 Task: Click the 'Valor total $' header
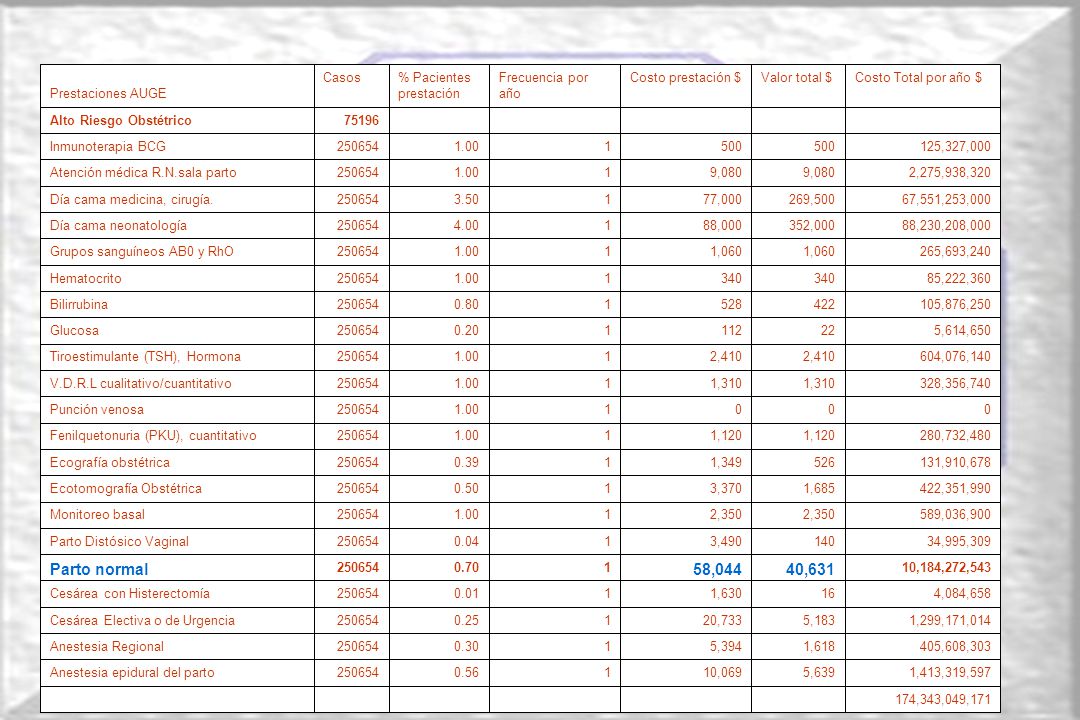point(796,77)
